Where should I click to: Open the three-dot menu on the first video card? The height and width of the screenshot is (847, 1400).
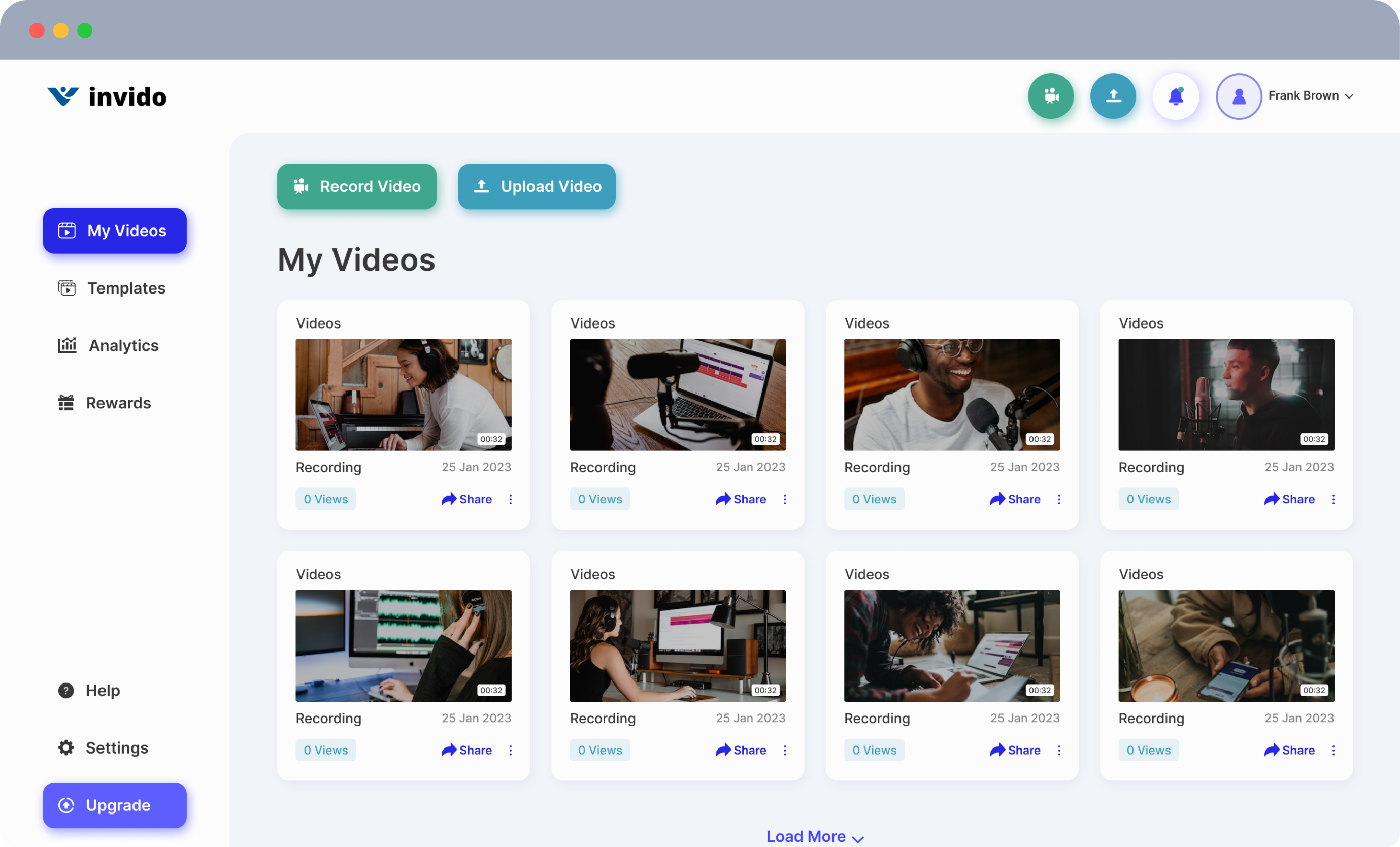pyautogui.click(x=510, y=499)
